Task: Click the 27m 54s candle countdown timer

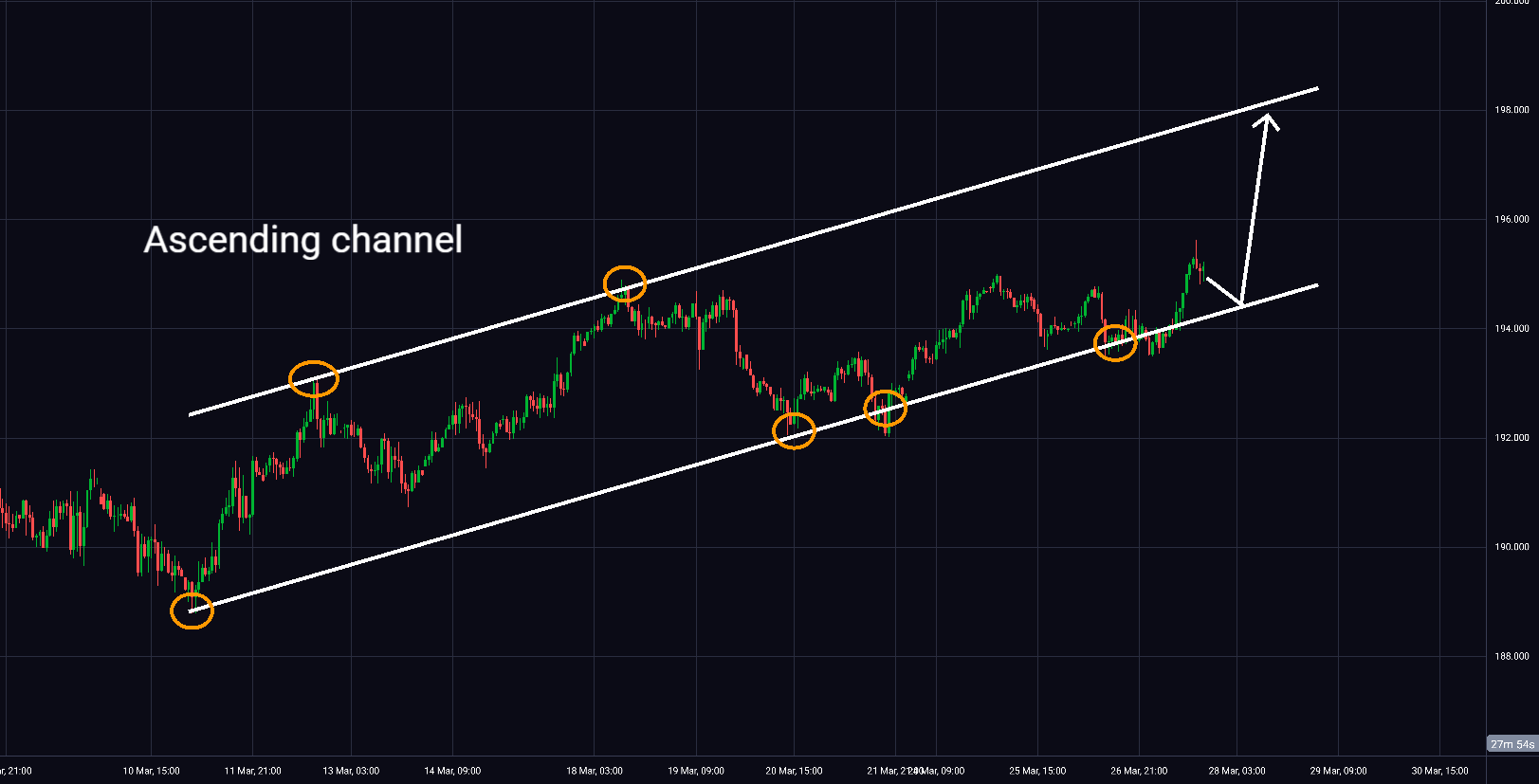Action: pyautogui.click(x=1512, y=744)
